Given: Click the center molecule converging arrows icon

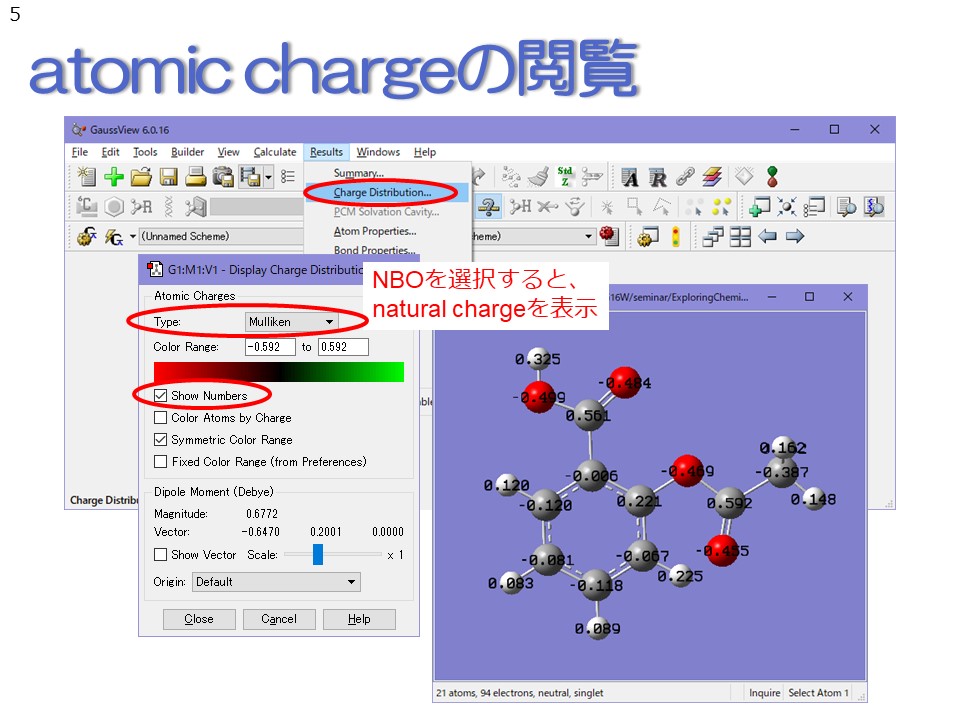Looking at the screenshot, I should pyautogui.click(x=787, y=207).
